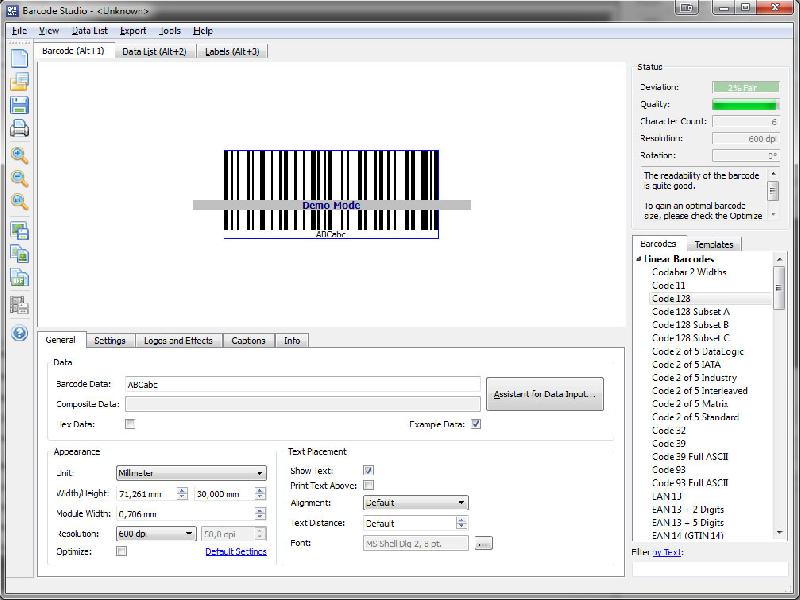800x600 pixels.
Task: Open the Export menu
Action: click(x=133, y=31)
